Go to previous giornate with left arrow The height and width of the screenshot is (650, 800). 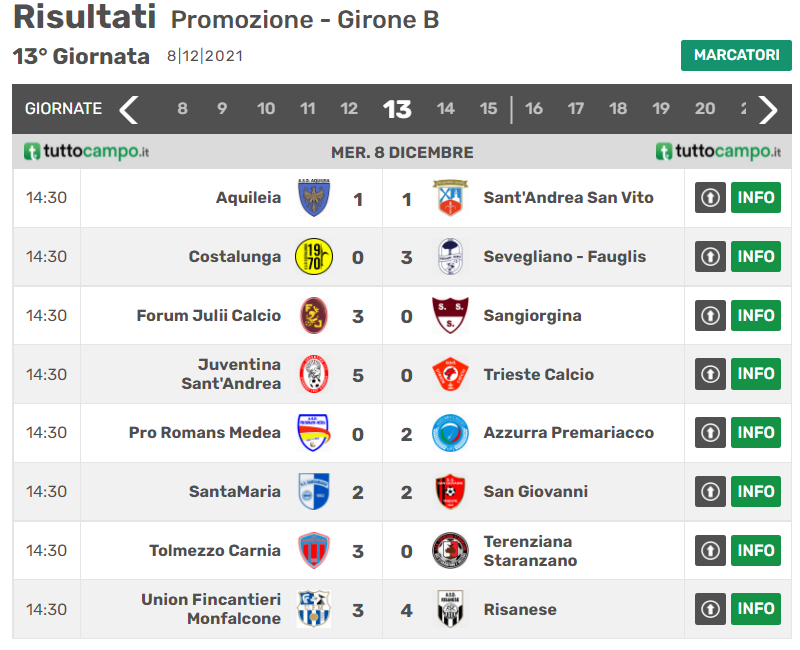[x=129, y=109]
